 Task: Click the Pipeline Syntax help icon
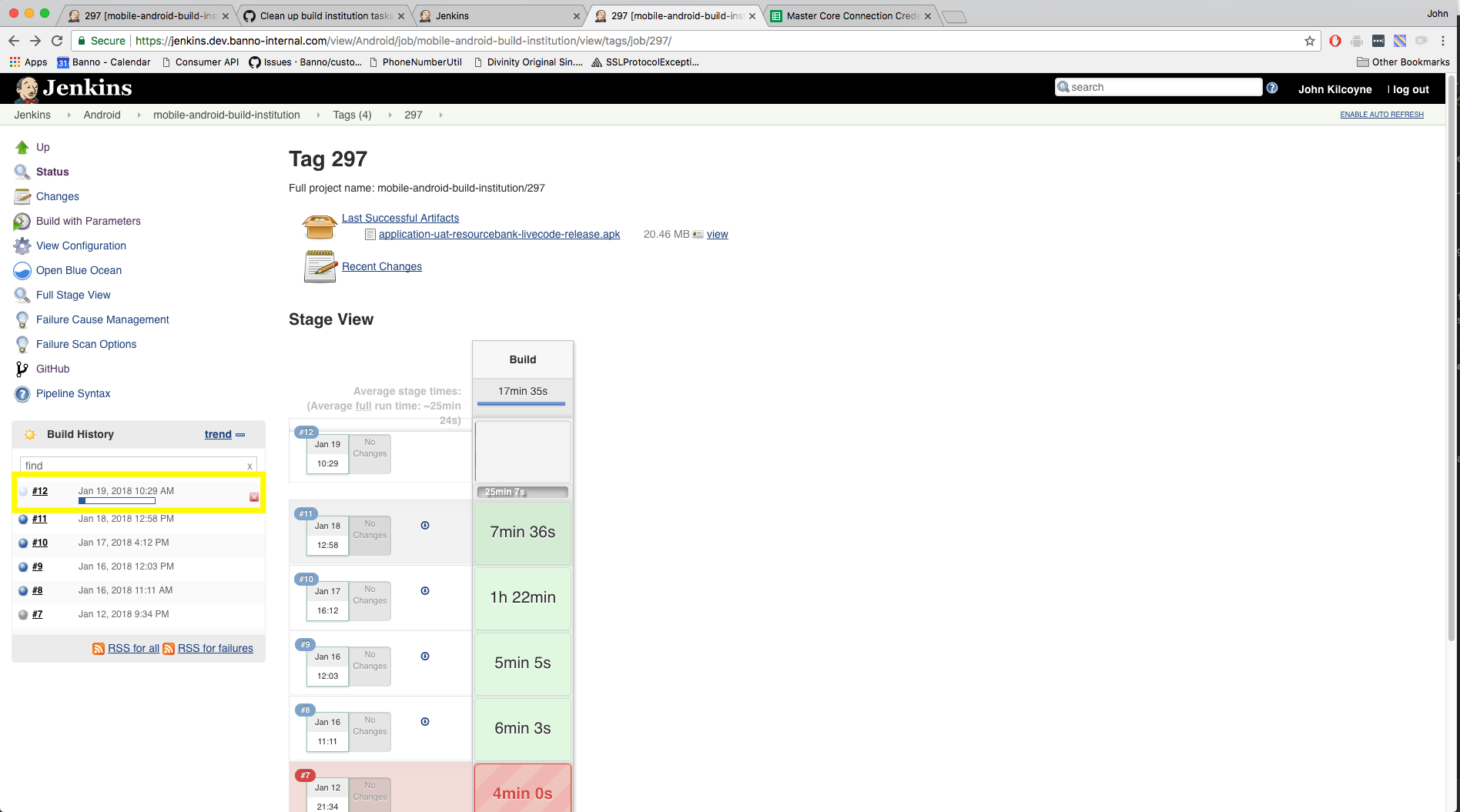22,394
